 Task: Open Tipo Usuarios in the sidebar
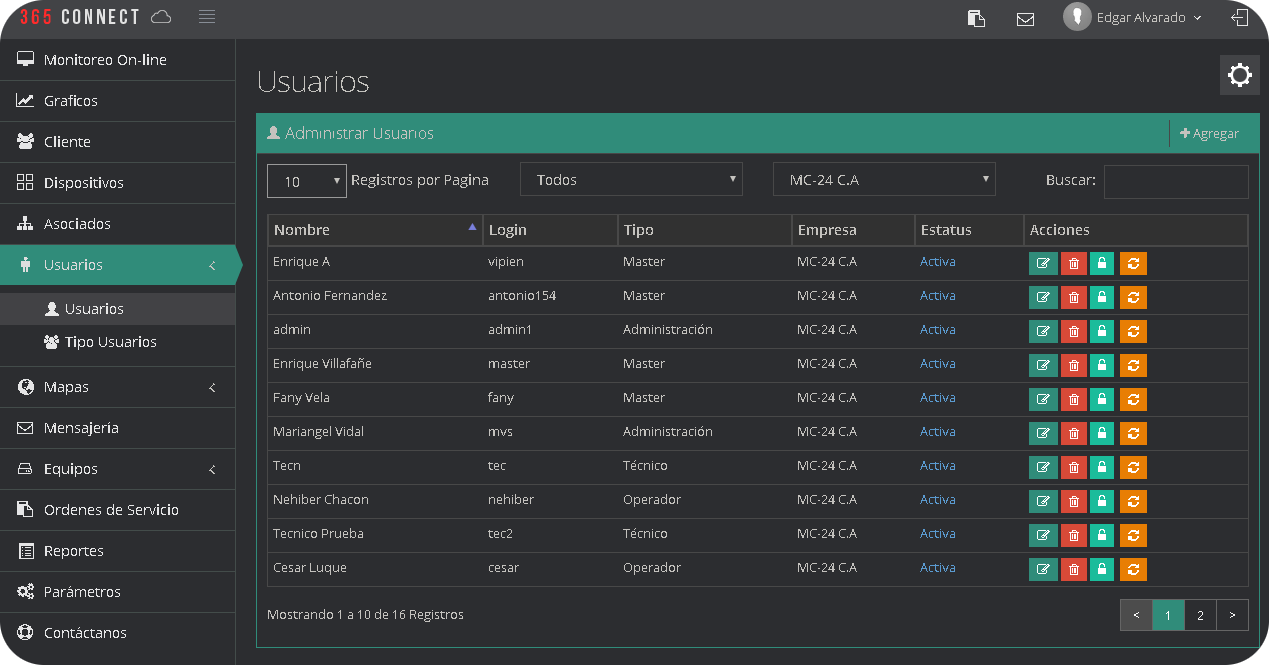point(110,342)
